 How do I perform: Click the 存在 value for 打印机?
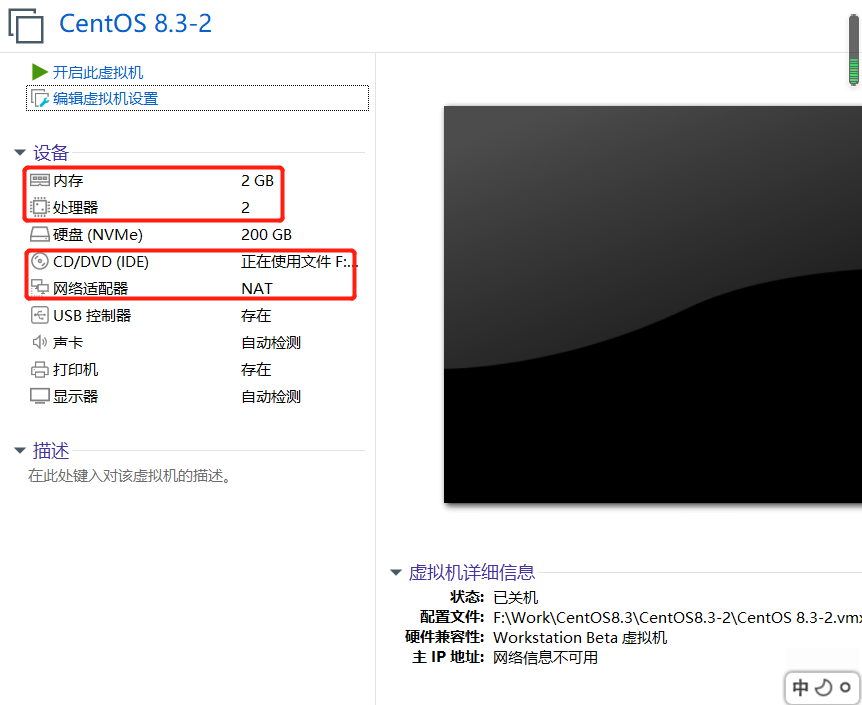[x=256, y=369]
